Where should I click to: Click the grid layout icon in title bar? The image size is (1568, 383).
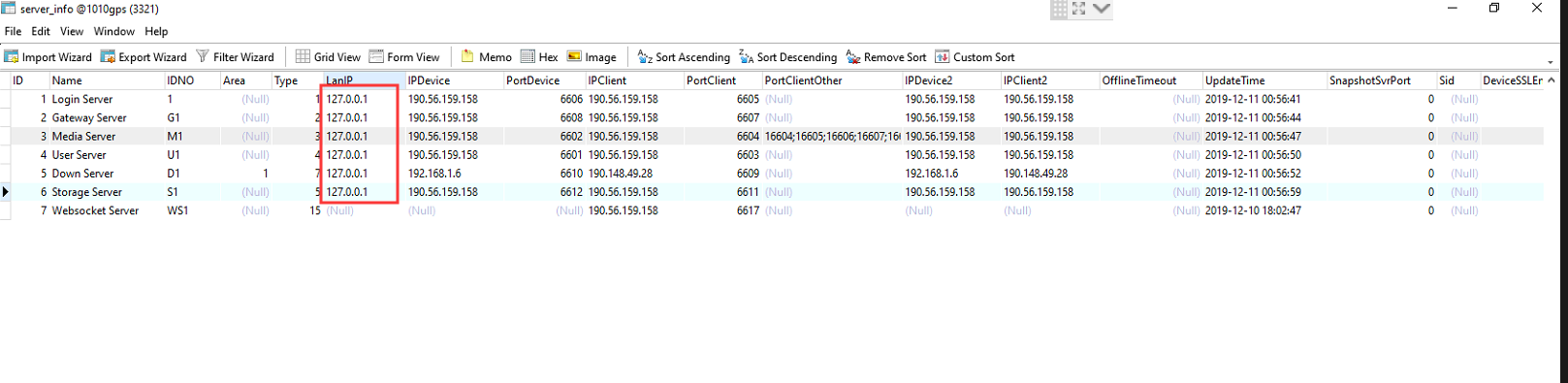1059,9
